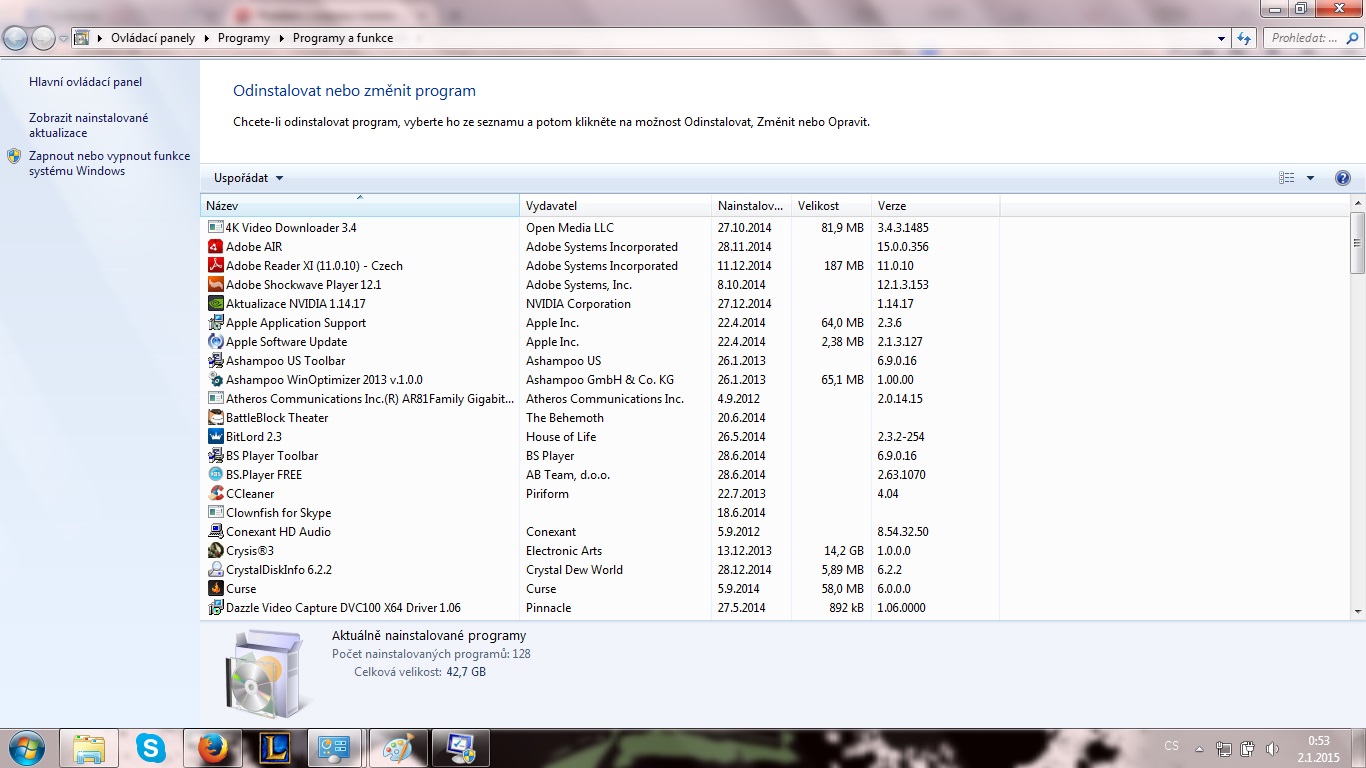
Task: Go back with the navigation back arrow
Action: [x=16, y=38]
